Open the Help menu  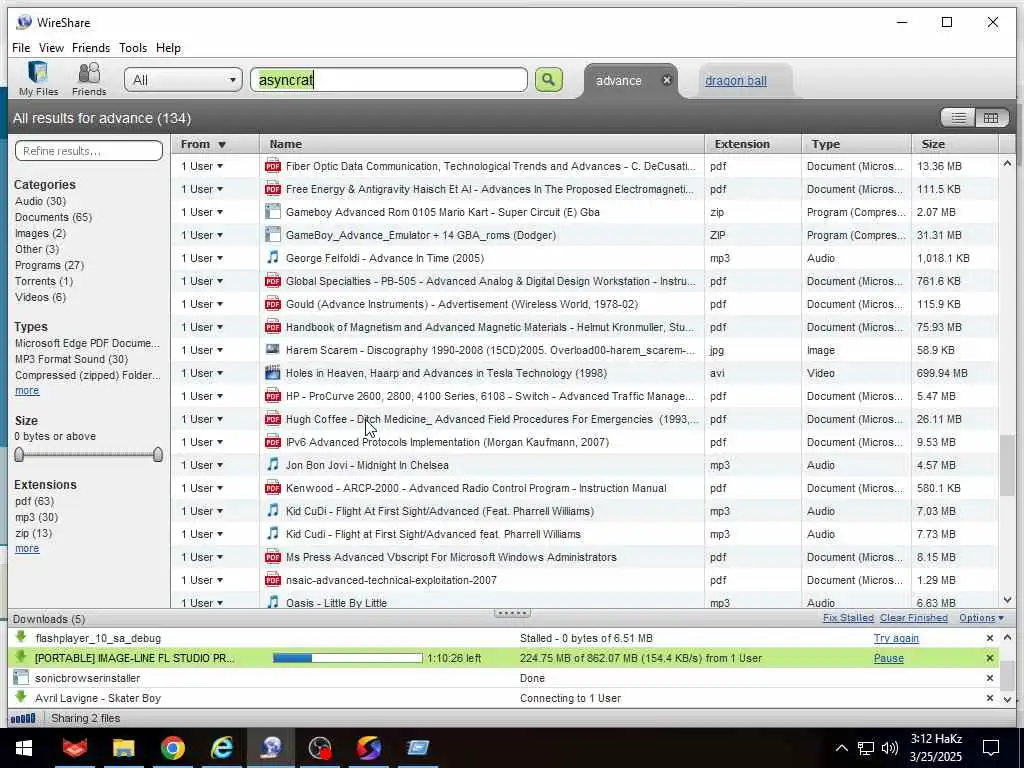pyautogui.click(x=168, y=48)
